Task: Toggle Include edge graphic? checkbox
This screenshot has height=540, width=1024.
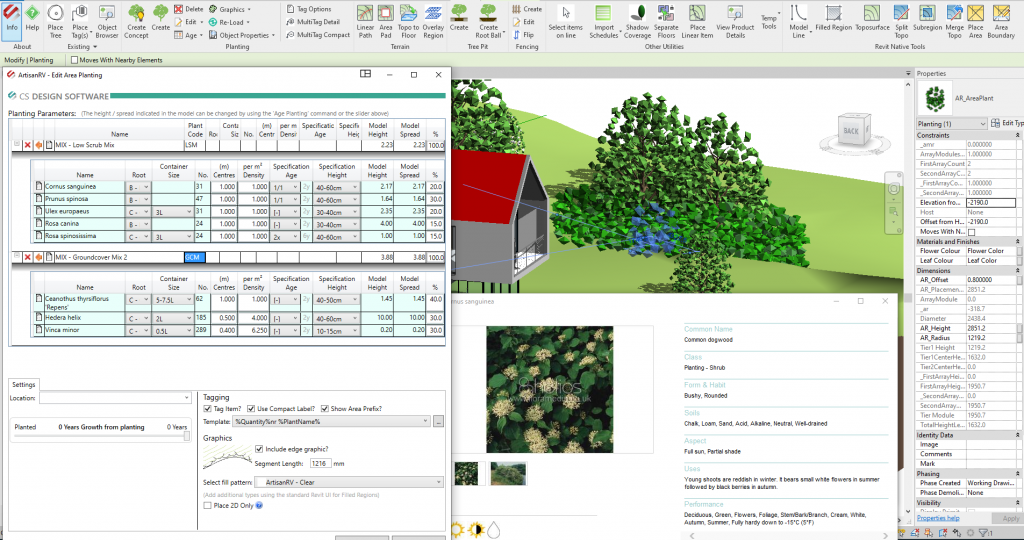Action: pyautogui.click(x=259, y=449)
